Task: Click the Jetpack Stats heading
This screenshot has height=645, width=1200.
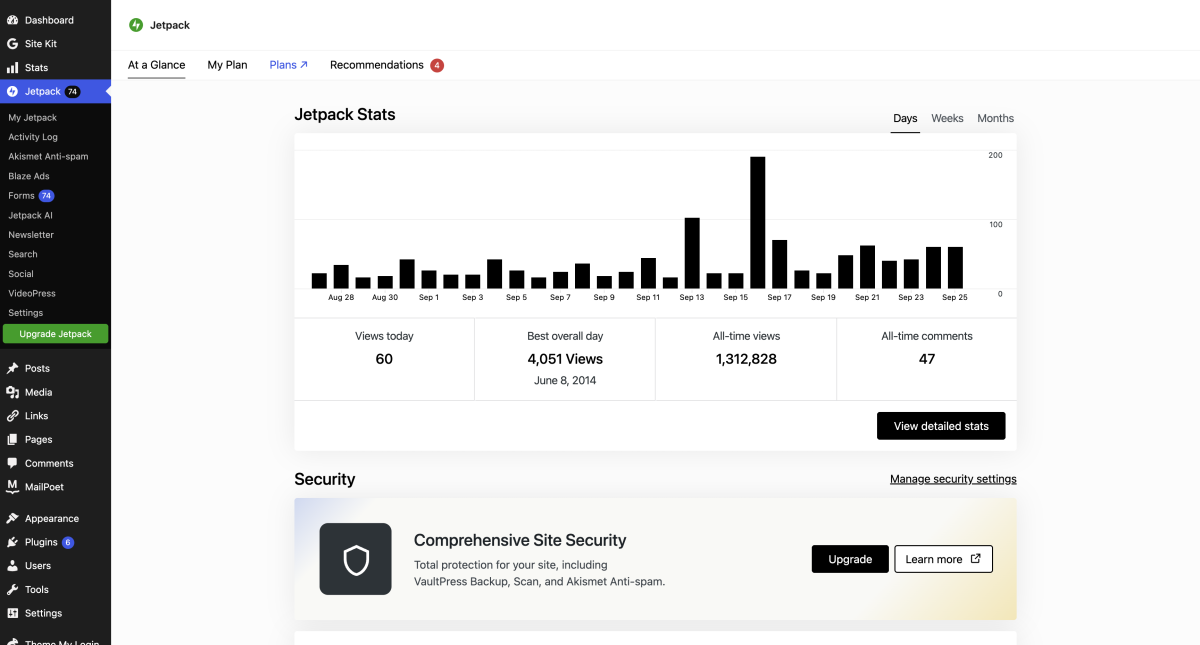Action: pyautogui.click(x=345, y=114)
